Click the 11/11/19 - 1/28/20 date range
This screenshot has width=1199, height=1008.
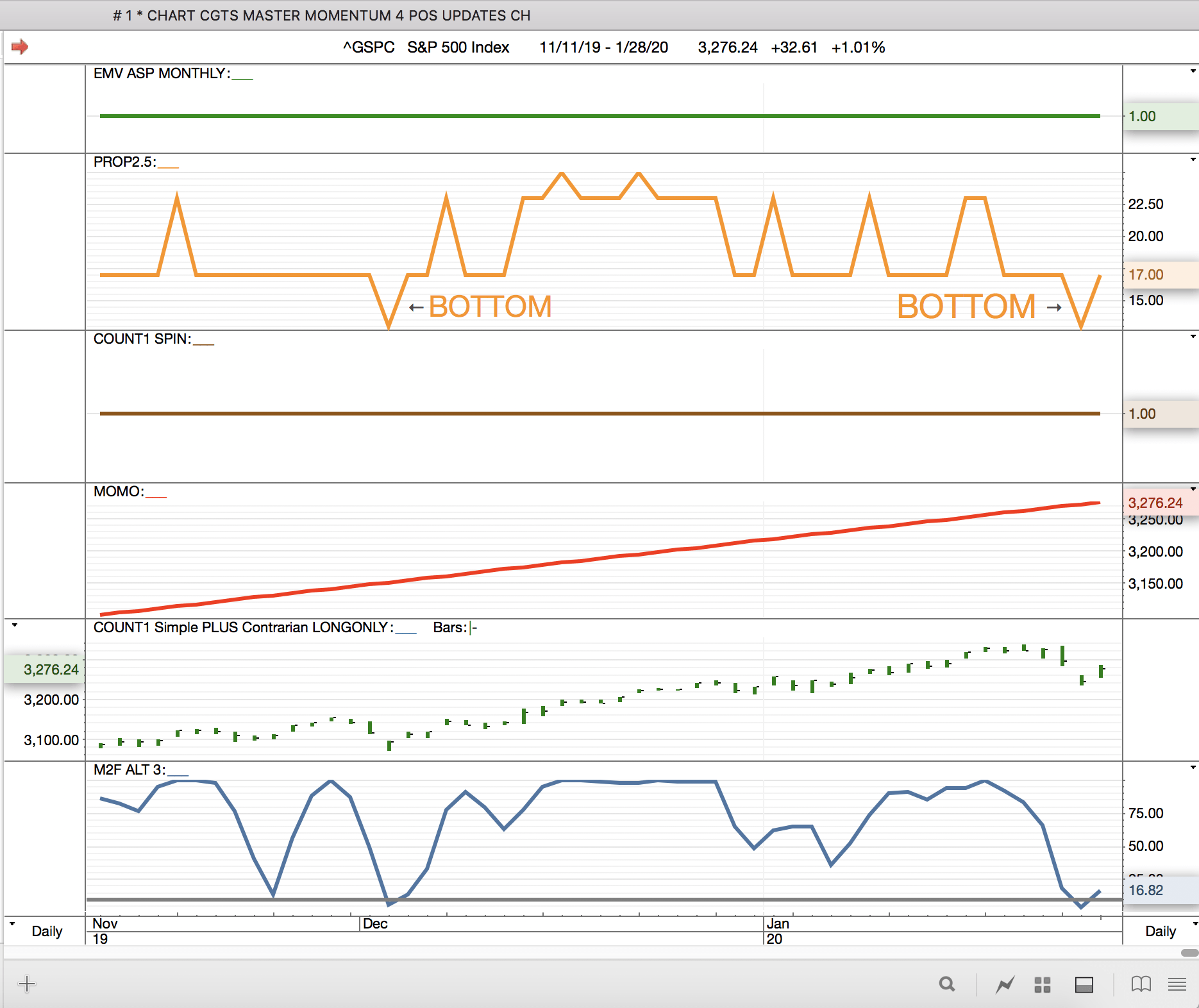(x=603, y=47)
